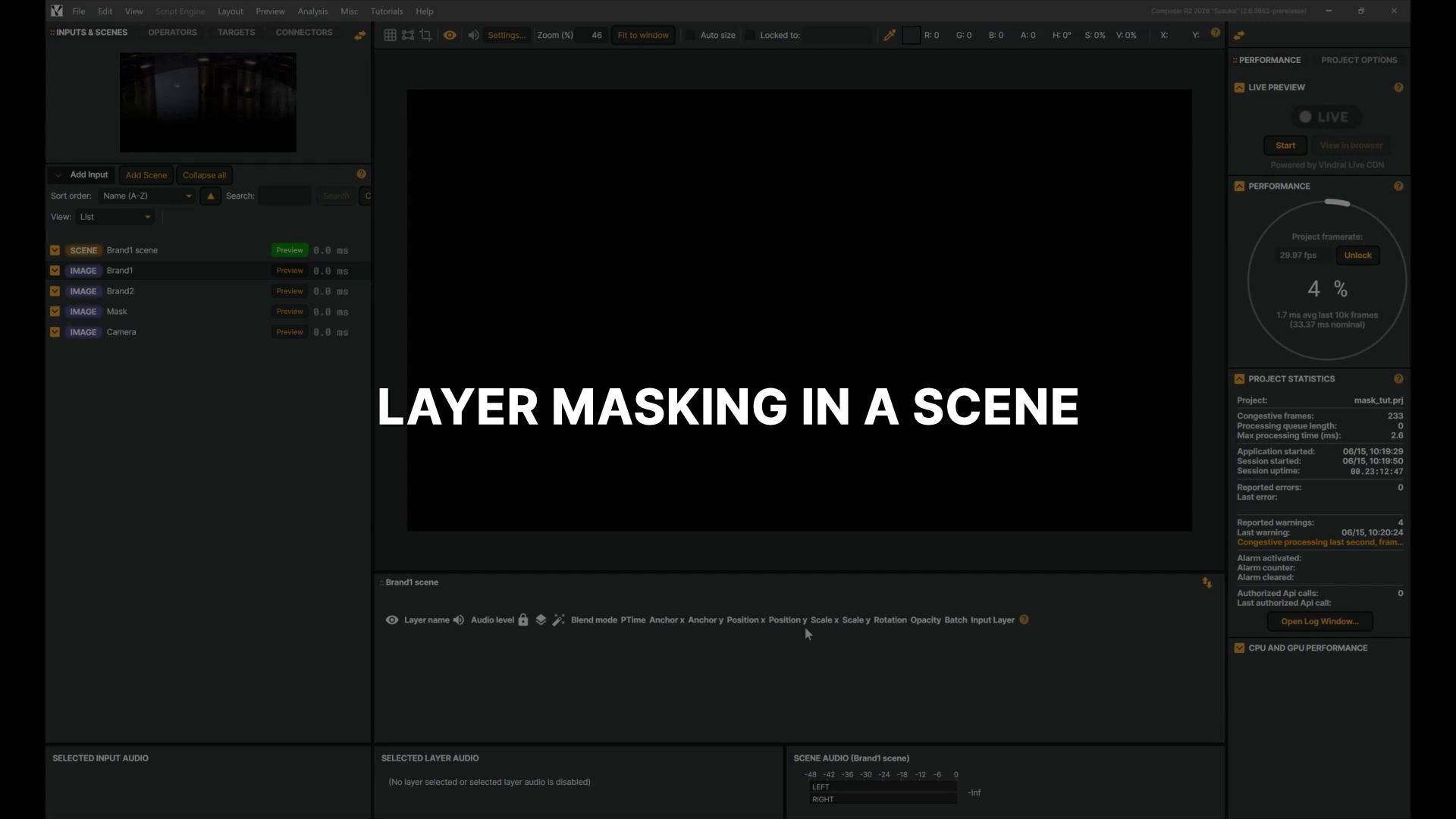The width and height of the screenshot is (1456, 819).
Task: Swap the right panel using arrows icon
Action: tap(1239, 36)
